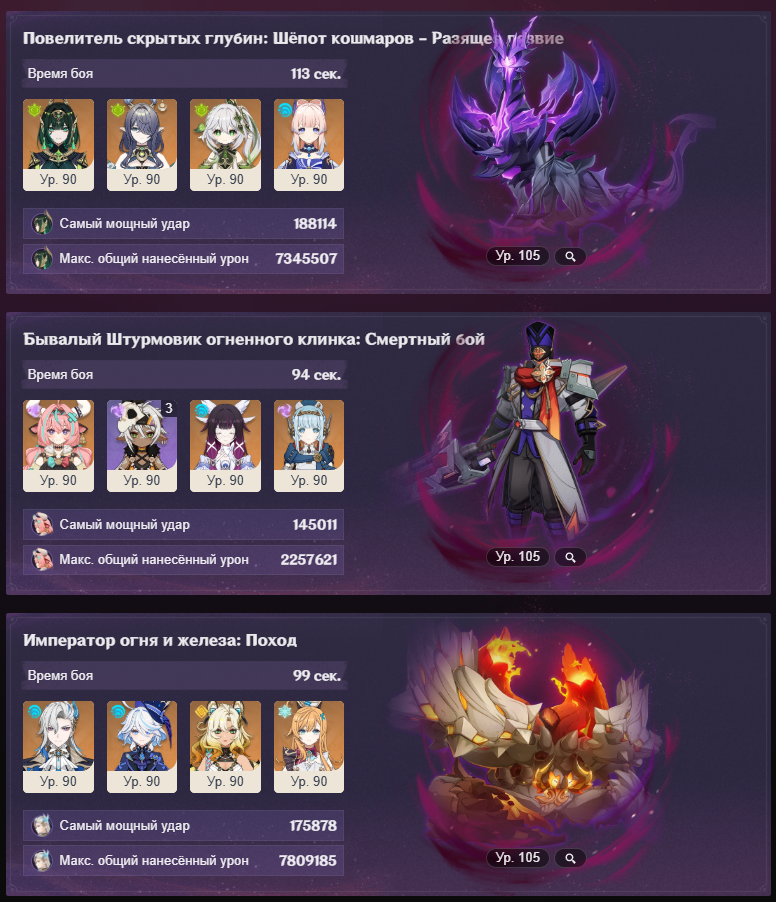This screenshot has height=902, width=776.
Task: Click the small avatar beside 7809185 total damage
Action: coord(42,861)
